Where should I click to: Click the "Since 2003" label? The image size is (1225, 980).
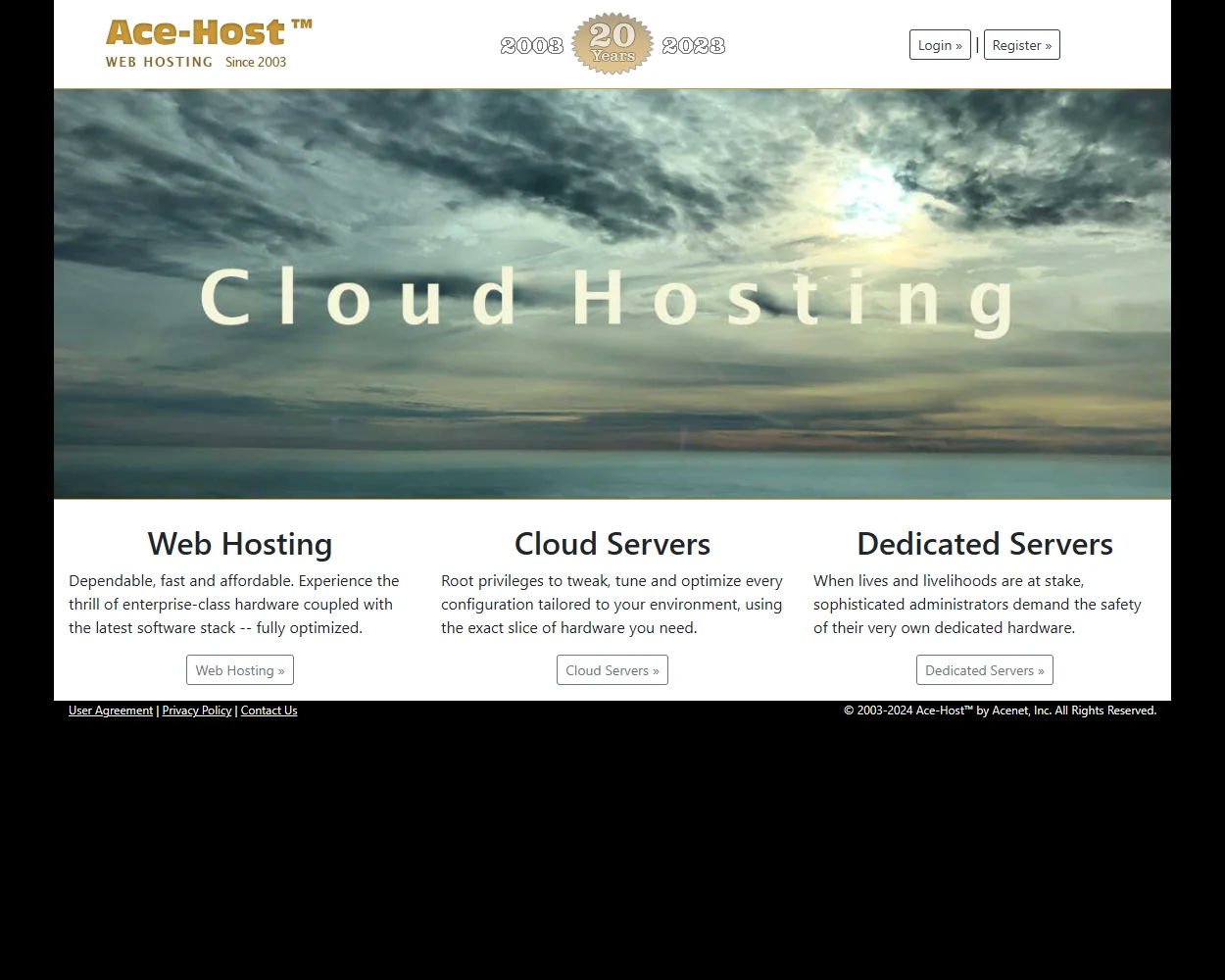click(255, 62)
